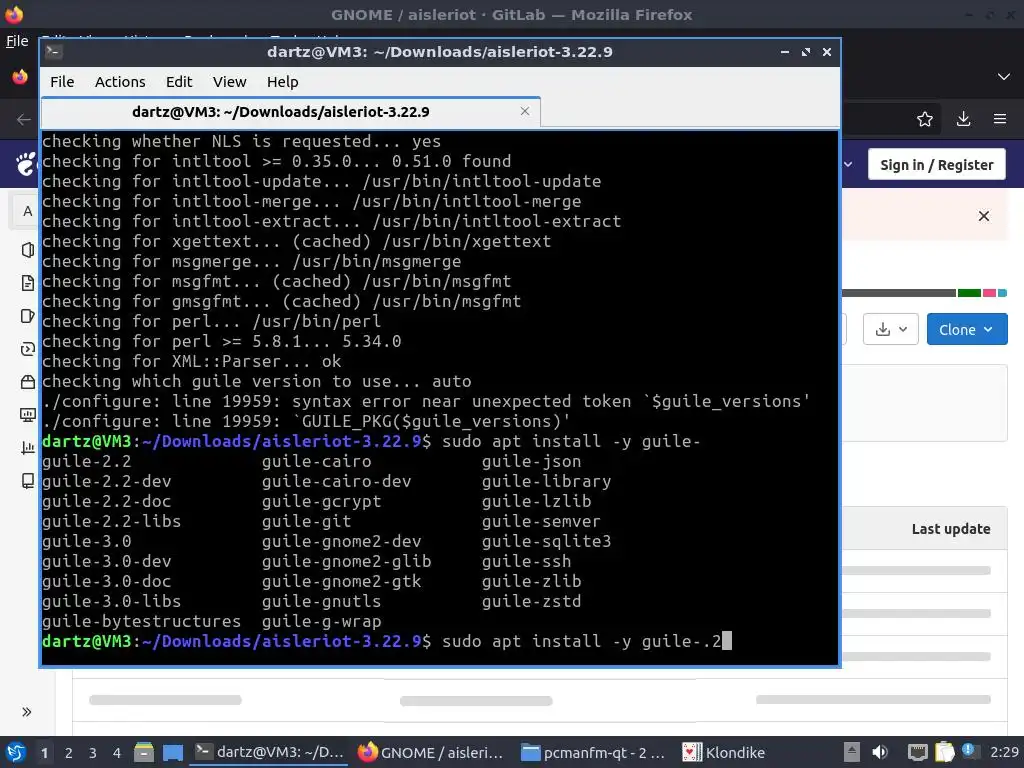Click network status tray icon
This screenshot has height=768, width=1024.
click(x=918, y=752)
